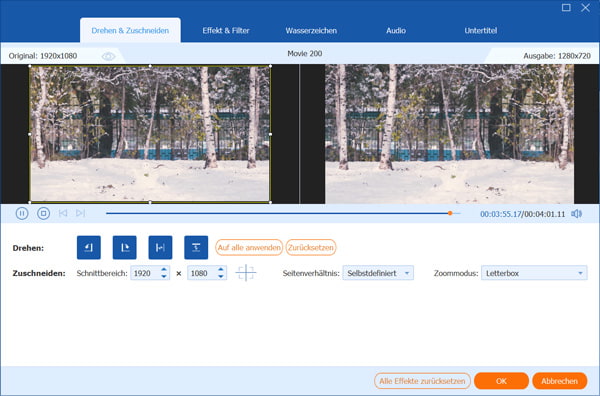
Task: Rotate video 90 degrees left
Action: pos(89,248)
